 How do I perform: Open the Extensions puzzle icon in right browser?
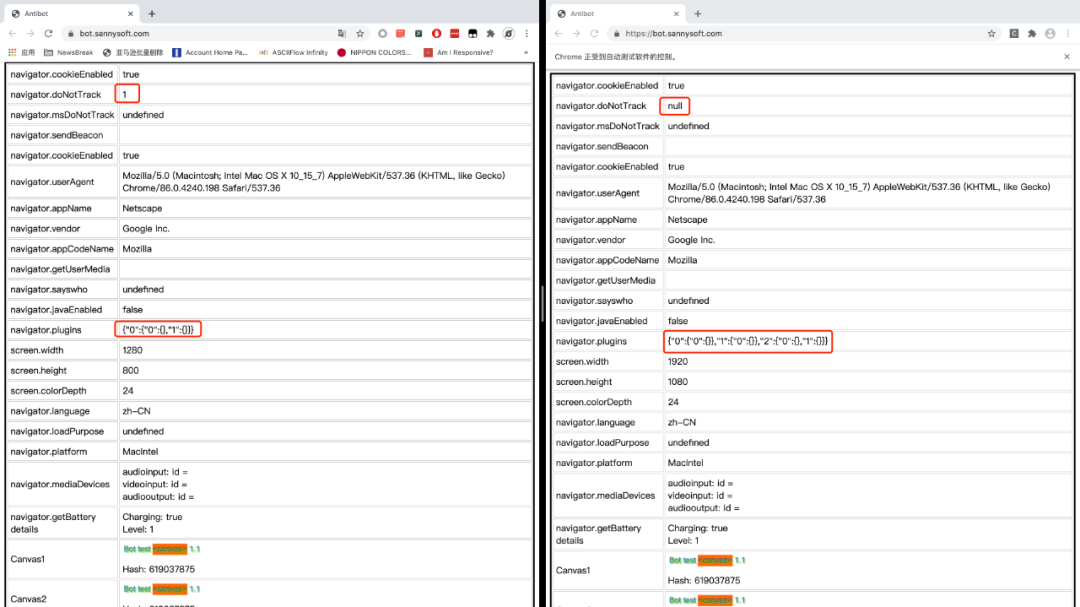click(1032, 33)
